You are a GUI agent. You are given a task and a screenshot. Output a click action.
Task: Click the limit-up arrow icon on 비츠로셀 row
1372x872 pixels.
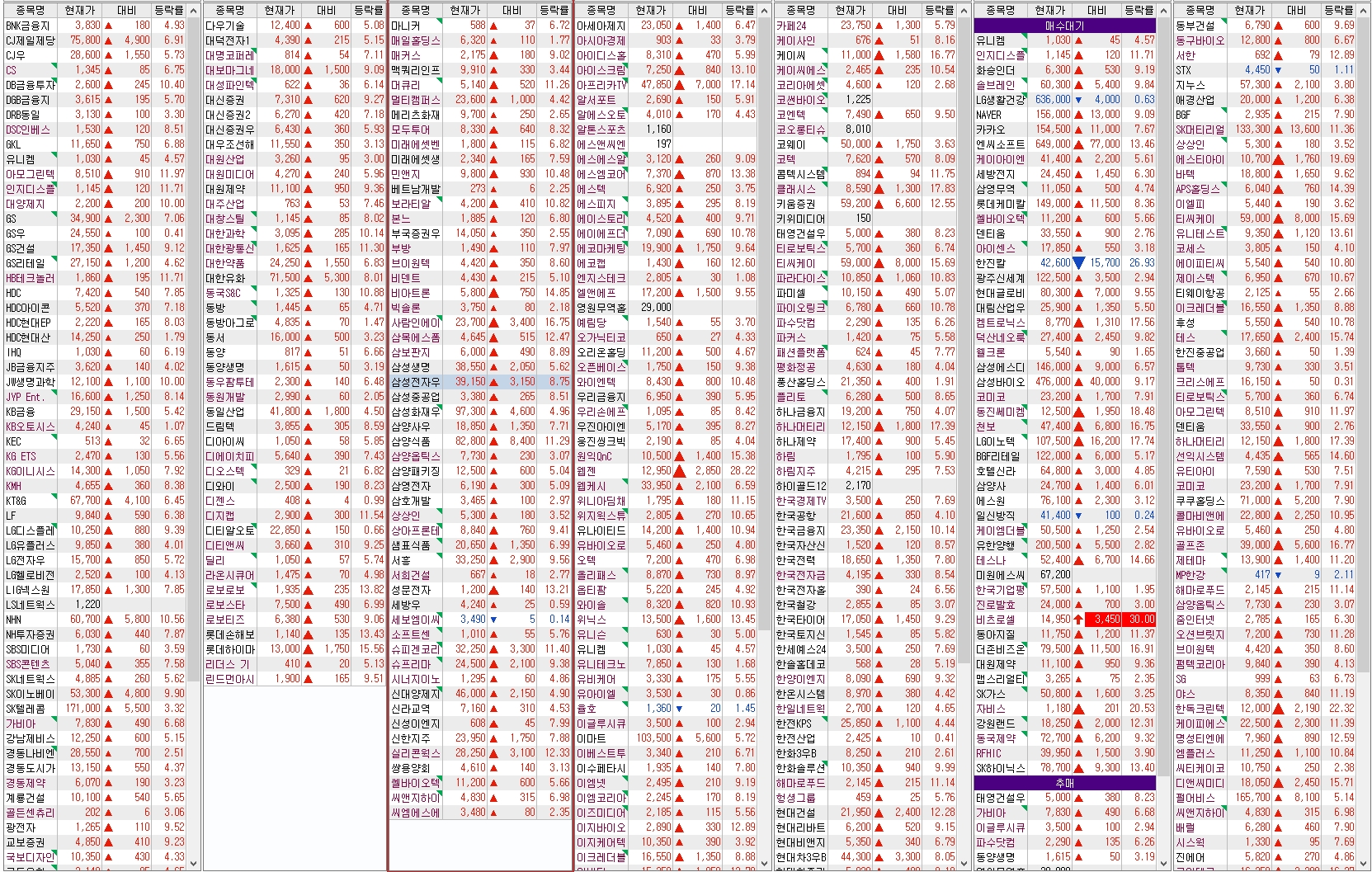(1078, 619)
